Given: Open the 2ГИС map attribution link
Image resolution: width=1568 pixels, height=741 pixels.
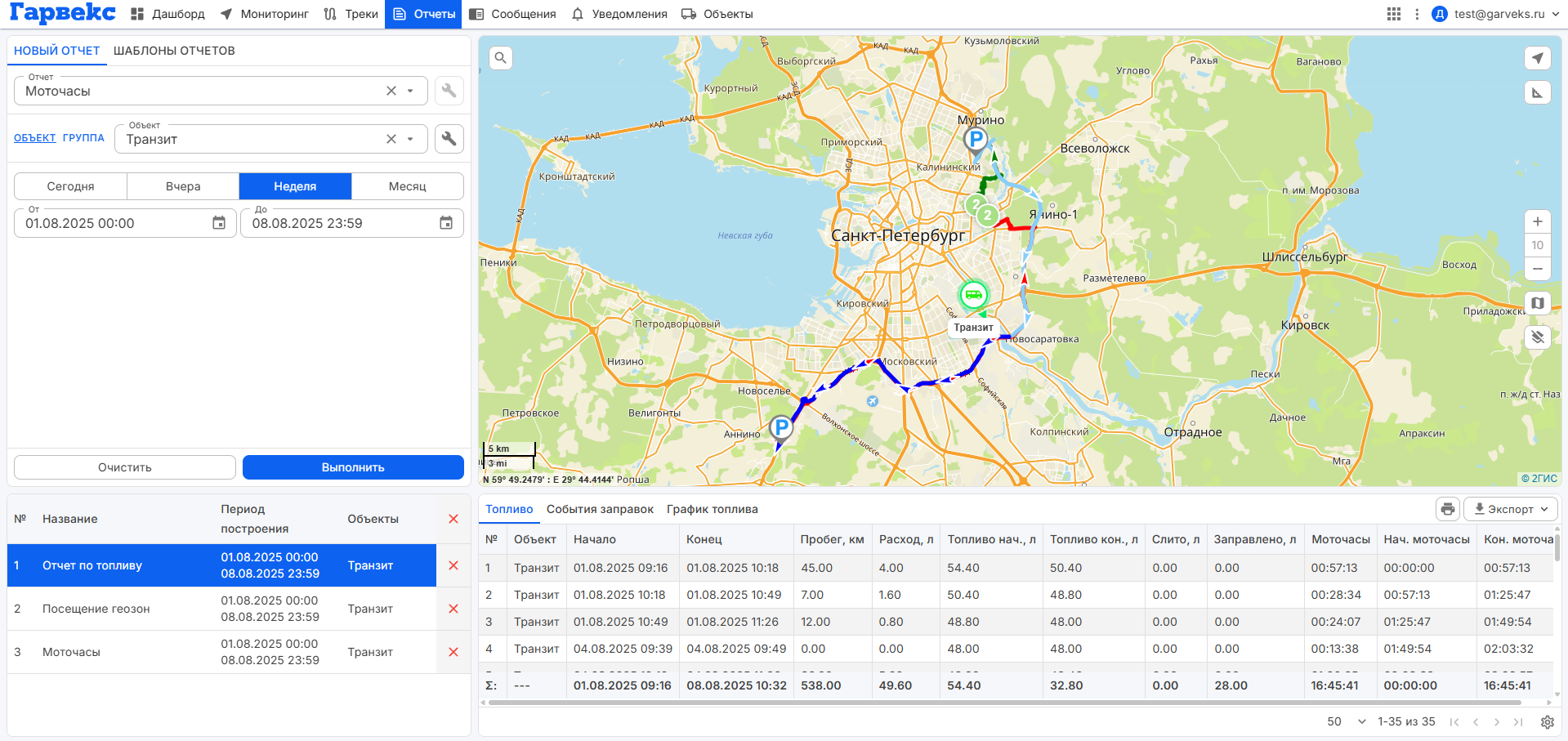Looking at the screenshot, I should coord(1539,479).
